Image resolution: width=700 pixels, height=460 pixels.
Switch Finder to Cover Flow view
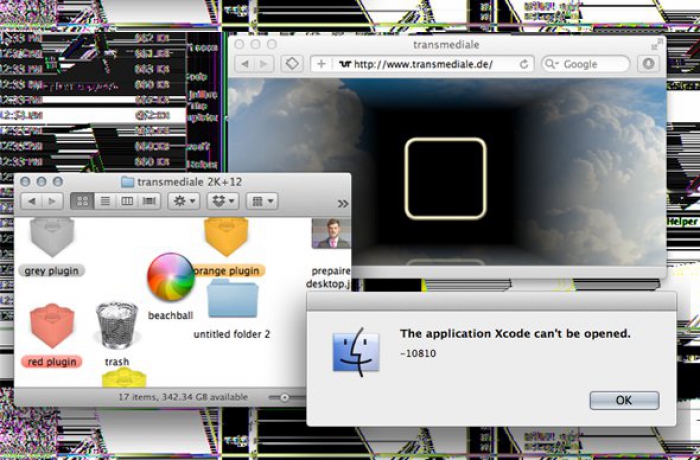149,201
